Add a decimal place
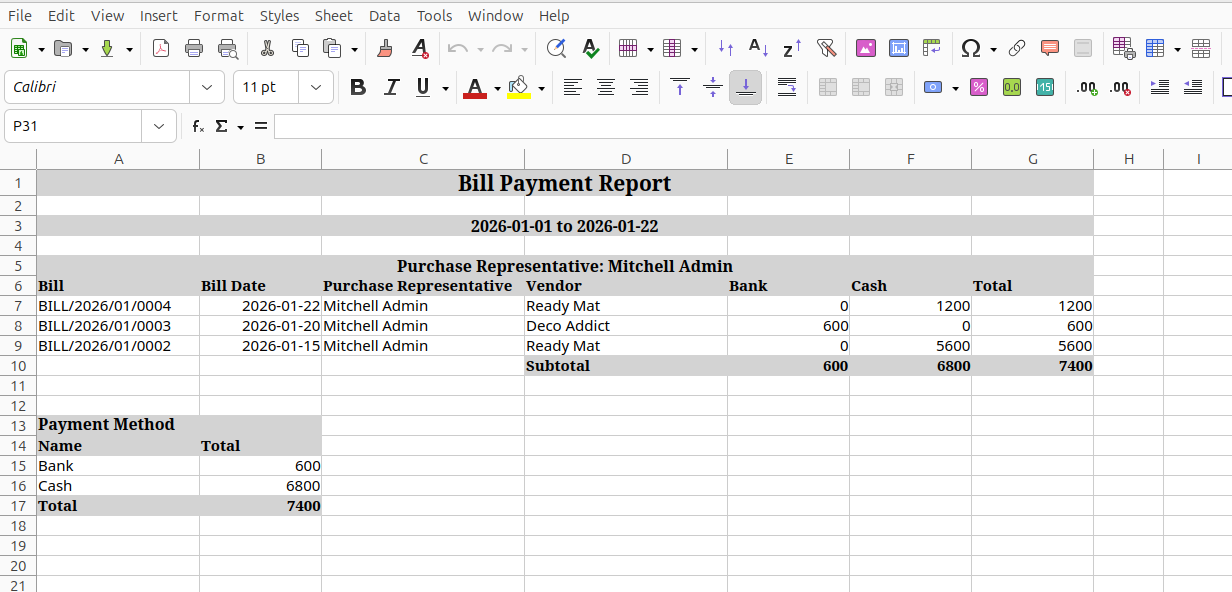The height and width of the screenshot is (592, 1232). [x=1087, y=87]
